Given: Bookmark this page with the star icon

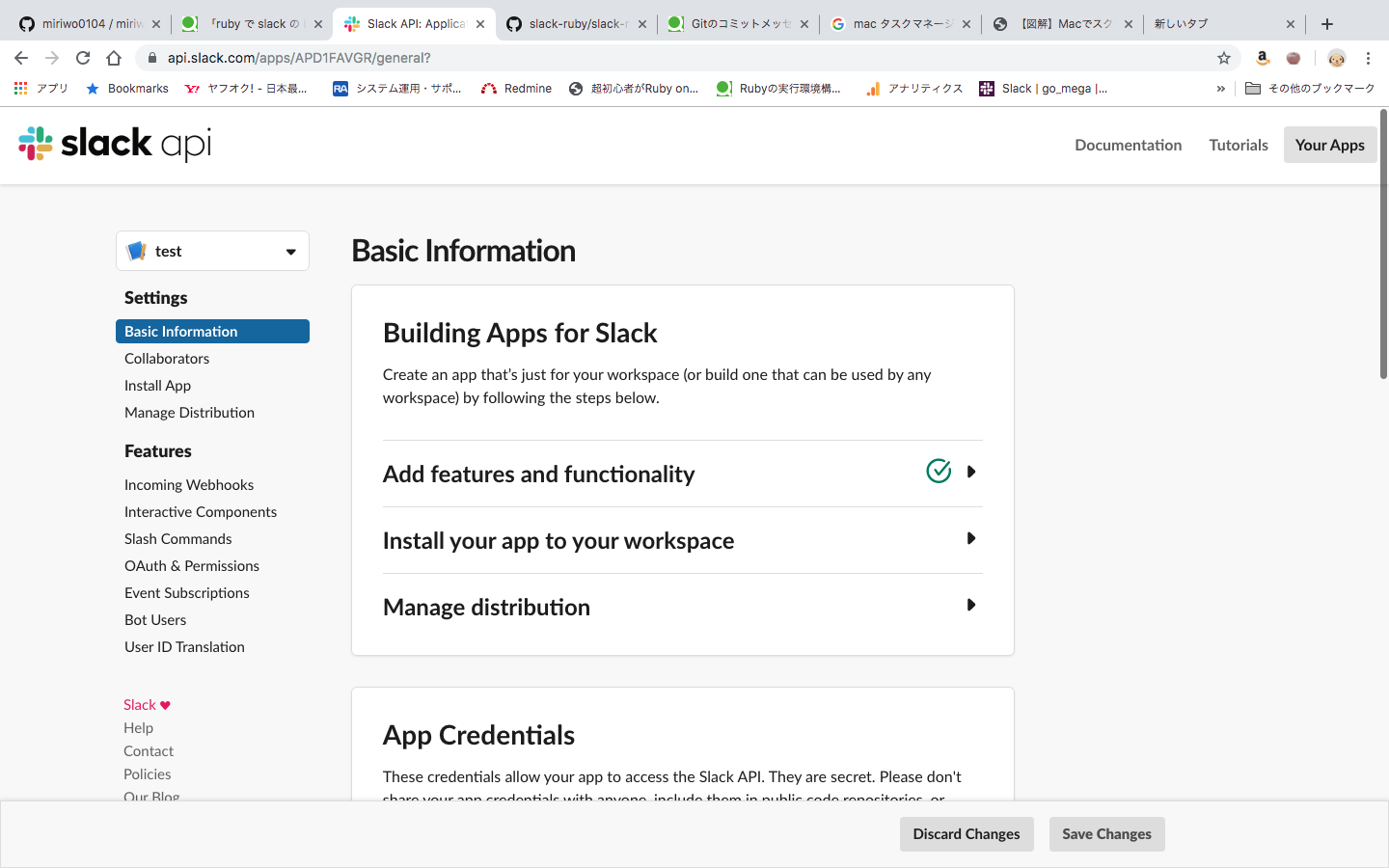Looking at the screenshot, I should pos(1224,58).
